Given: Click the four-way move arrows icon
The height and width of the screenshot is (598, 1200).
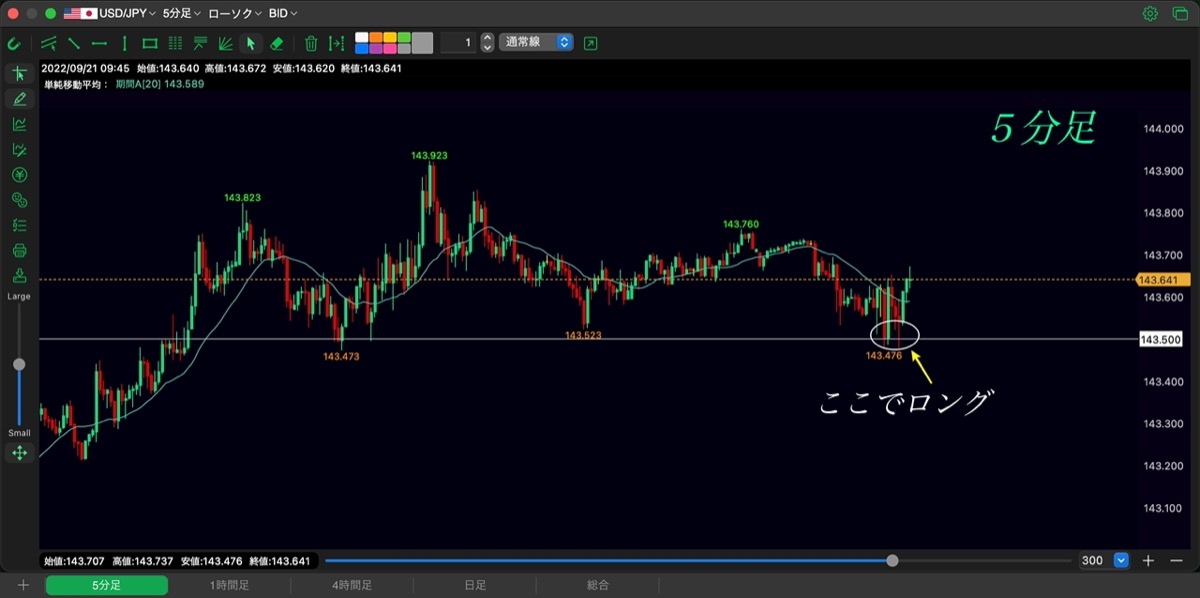Looking at the screenshot, I should (19, 453).
